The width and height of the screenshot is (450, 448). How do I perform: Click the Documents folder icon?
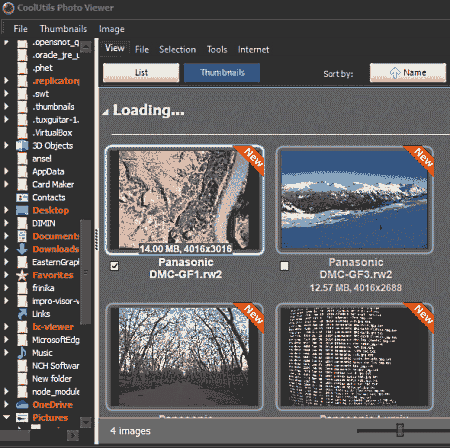coord(22,236)
